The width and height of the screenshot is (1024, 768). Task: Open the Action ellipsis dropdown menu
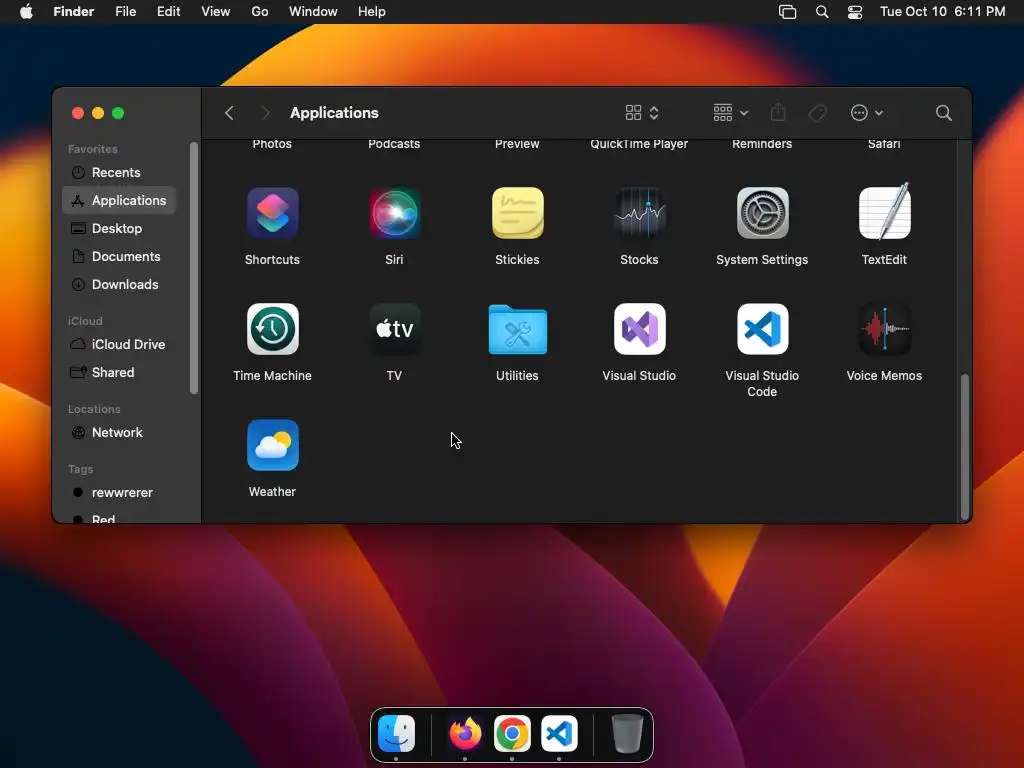click(867, 113)
